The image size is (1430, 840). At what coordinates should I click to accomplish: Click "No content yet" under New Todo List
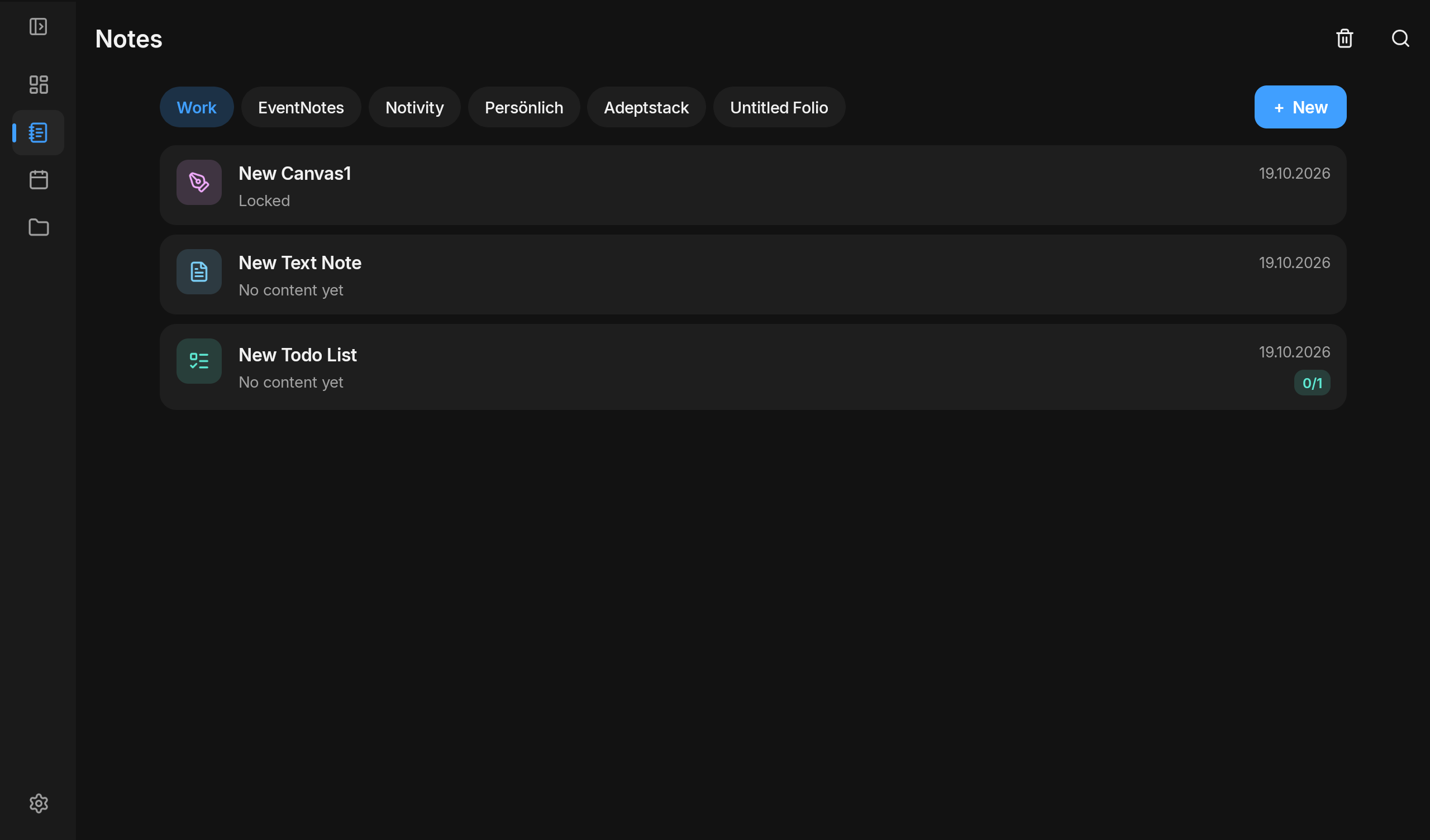coord(290,382)
